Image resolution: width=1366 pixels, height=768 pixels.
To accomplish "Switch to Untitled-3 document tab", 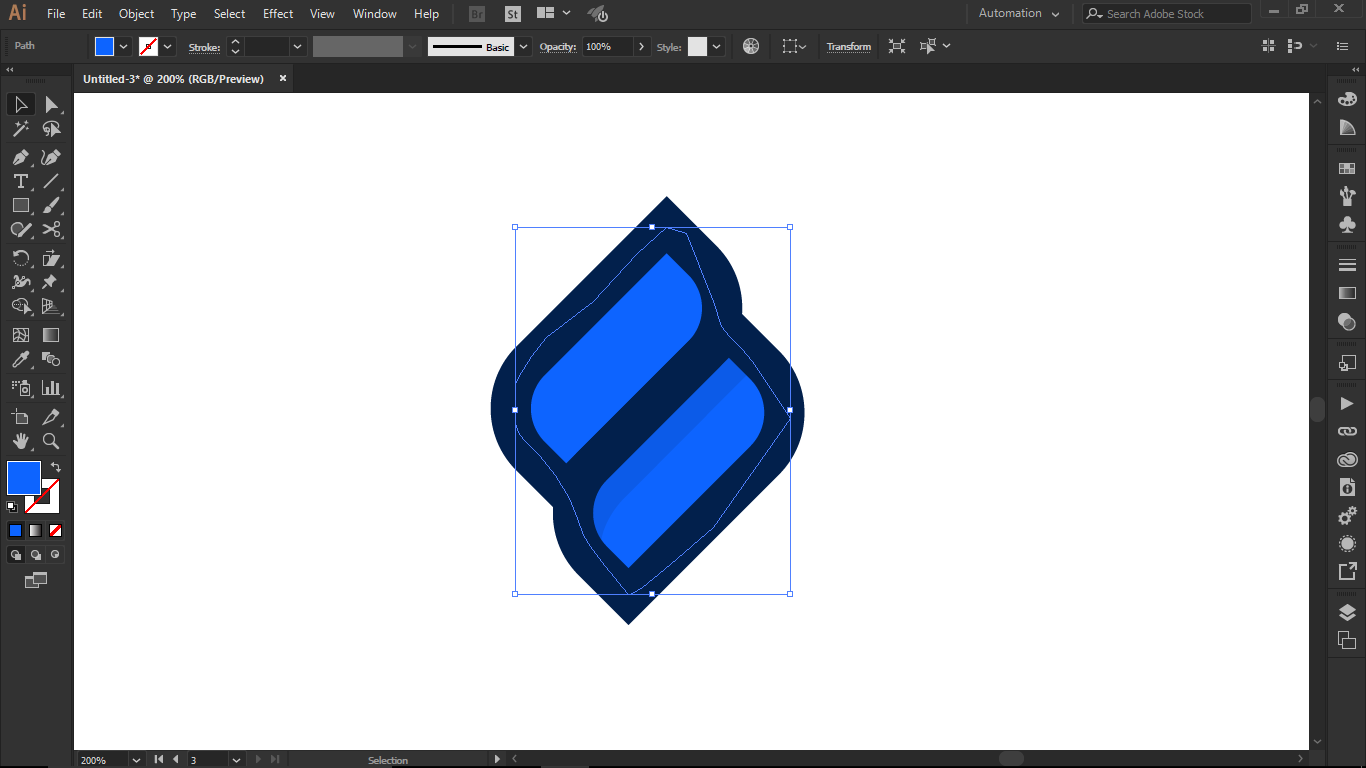I will 173,79.
